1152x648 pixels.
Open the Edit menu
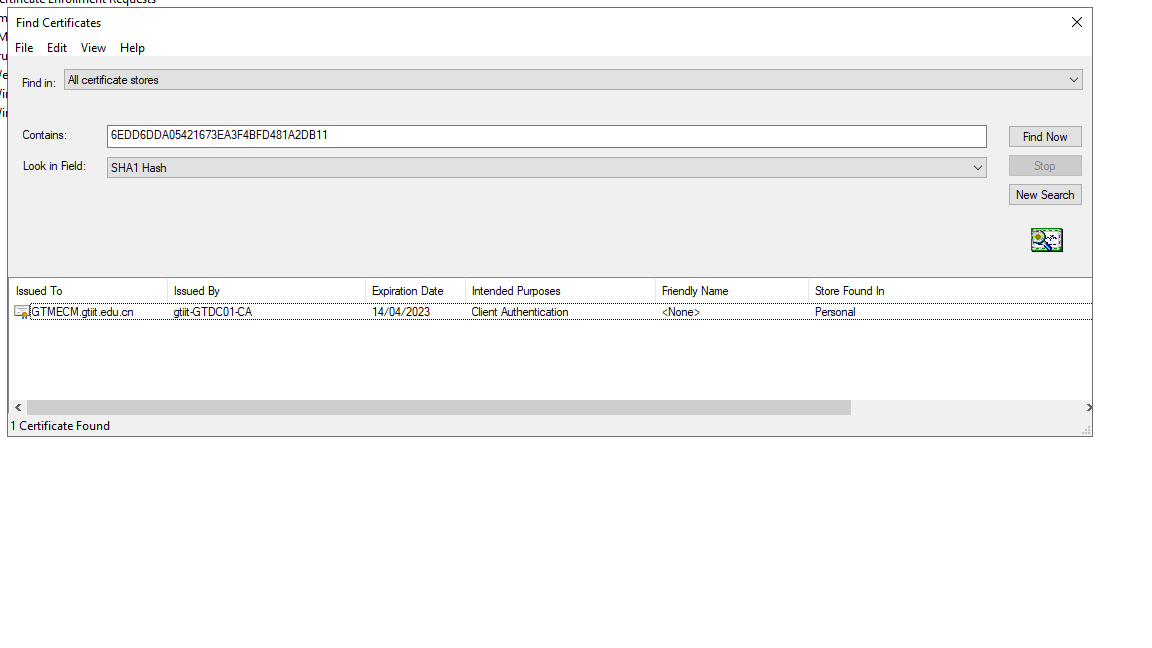tap(56, 47)
